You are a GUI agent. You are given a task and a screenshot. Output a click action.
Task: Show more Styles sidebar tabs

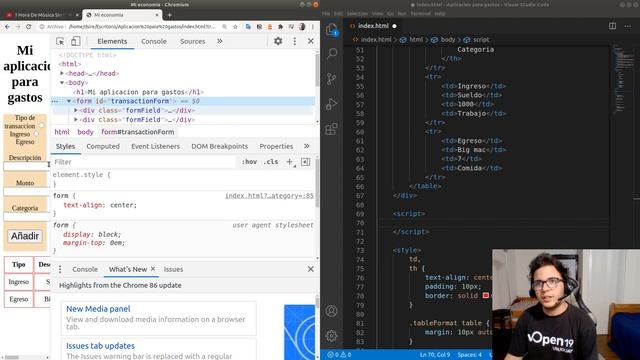307,146
